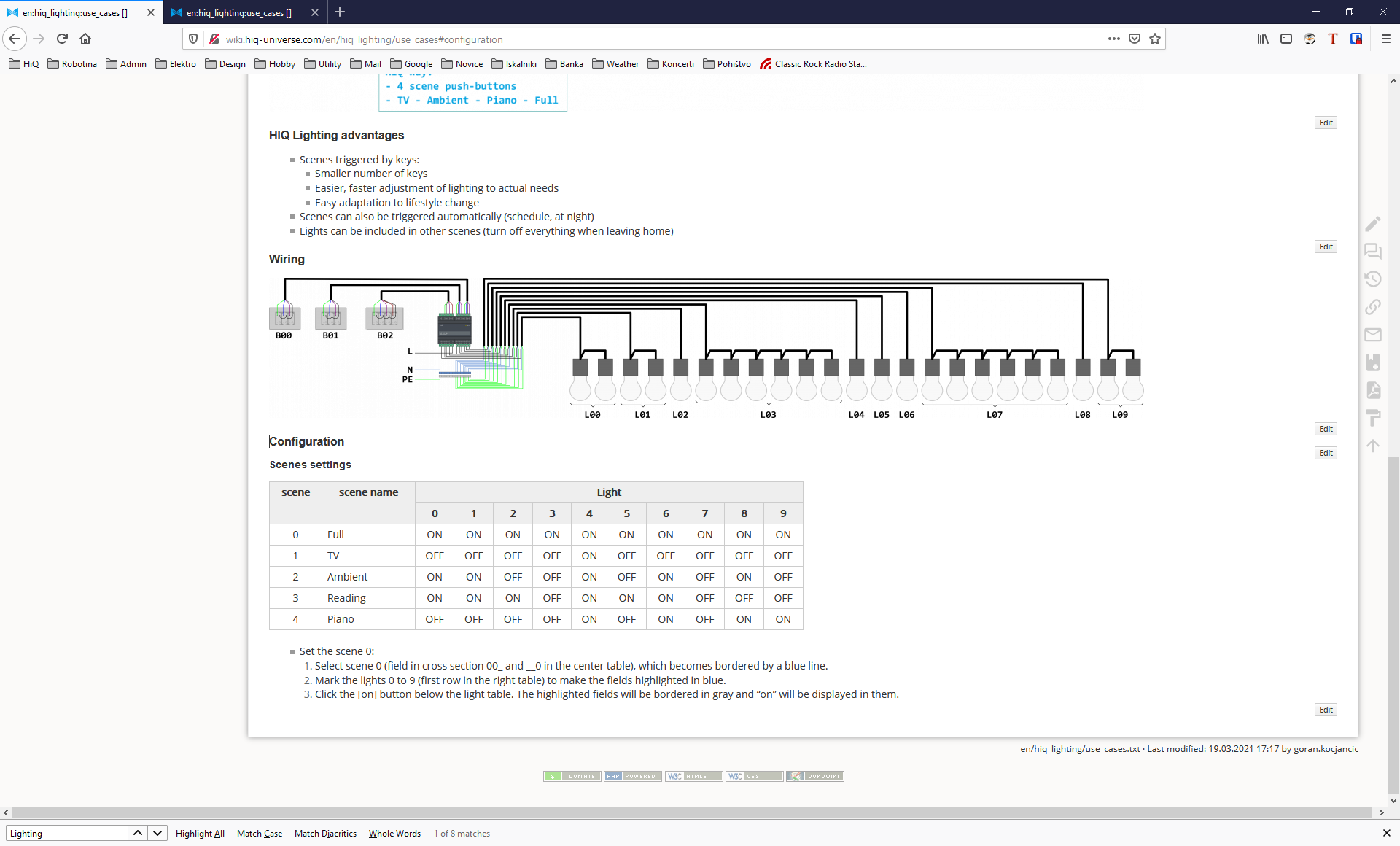The image size is (1400, 846).
Task: Open the Elektro bookmarks folder
Action: [x=176, y=64]
